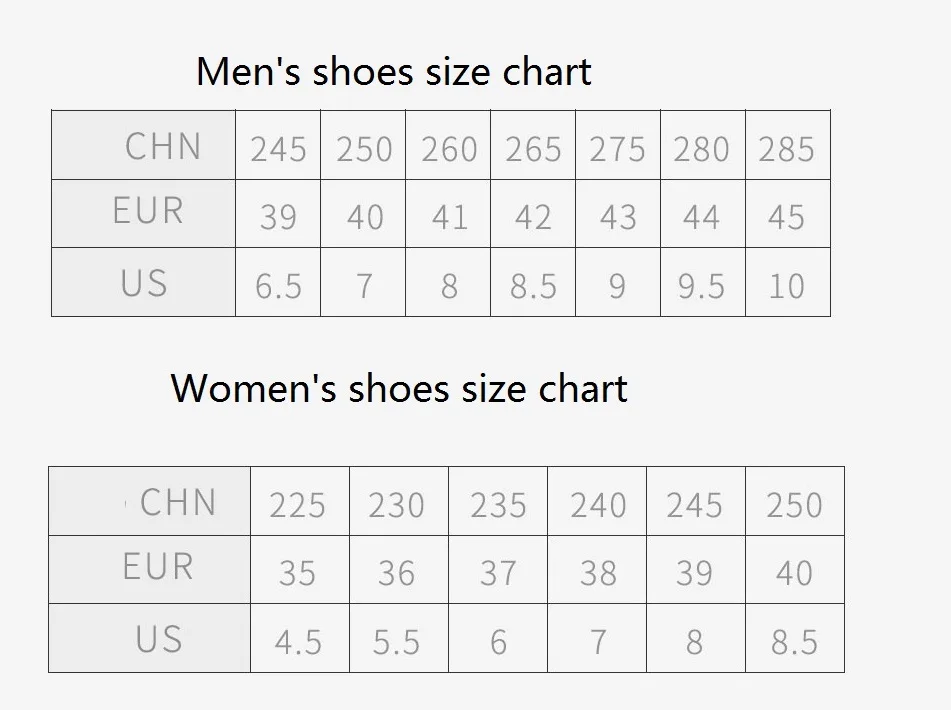Click women's EUR size 37 cell
Image resolution: width=951 pixels, height=710 pixels.
(498, 569)
